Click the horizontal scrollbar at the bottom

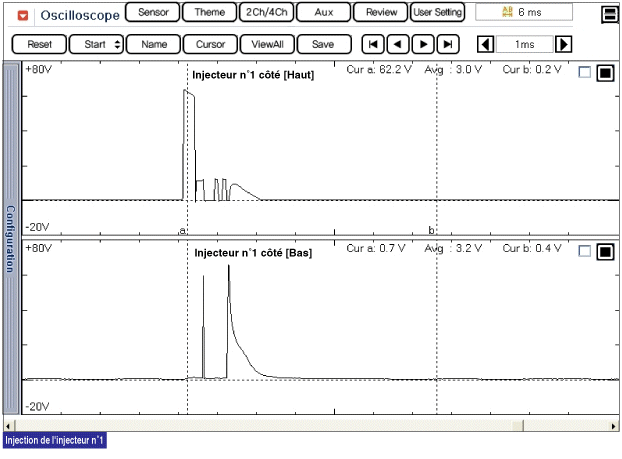(311, 425)
